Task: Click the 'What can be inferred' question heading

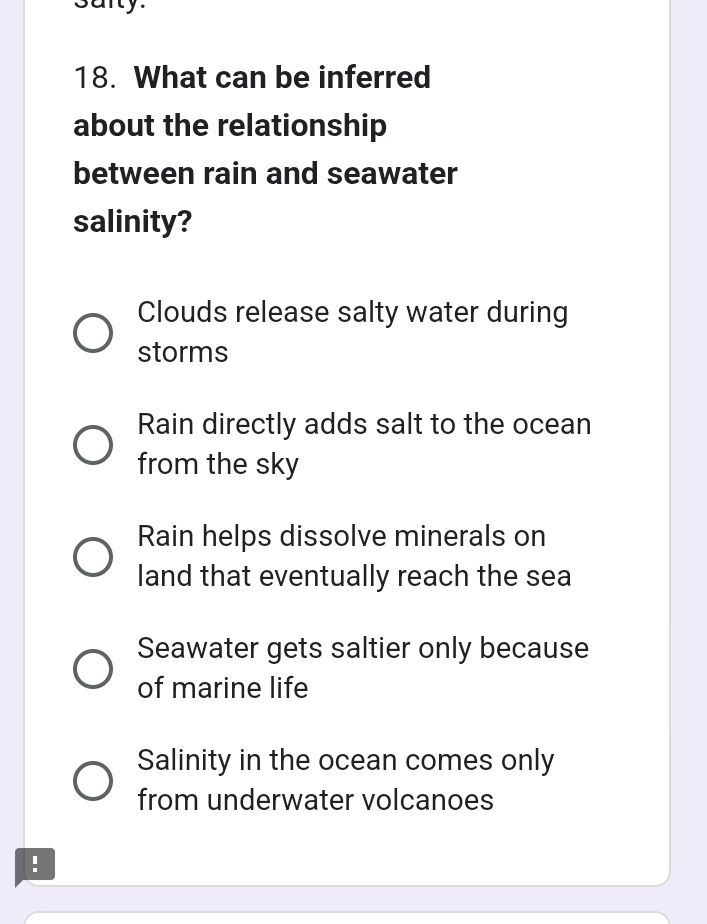Action: (x=282, y=78)
